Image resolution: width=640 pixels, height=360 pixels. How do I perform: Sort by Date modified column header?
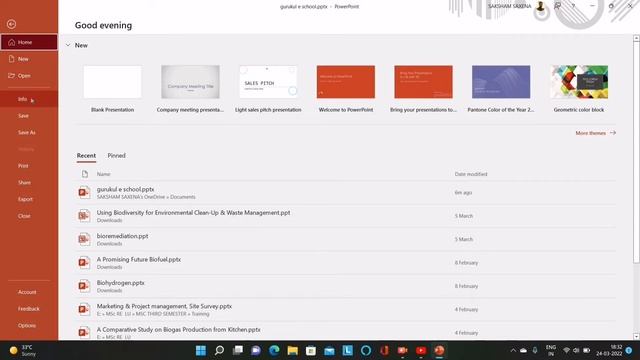[471, 174]
